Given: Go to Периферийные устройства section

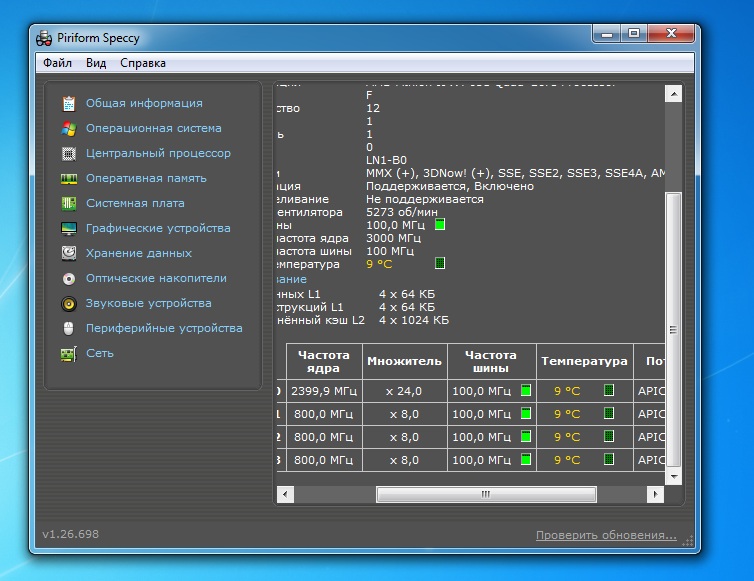Looking at the screenshot, I should point(163,328).
